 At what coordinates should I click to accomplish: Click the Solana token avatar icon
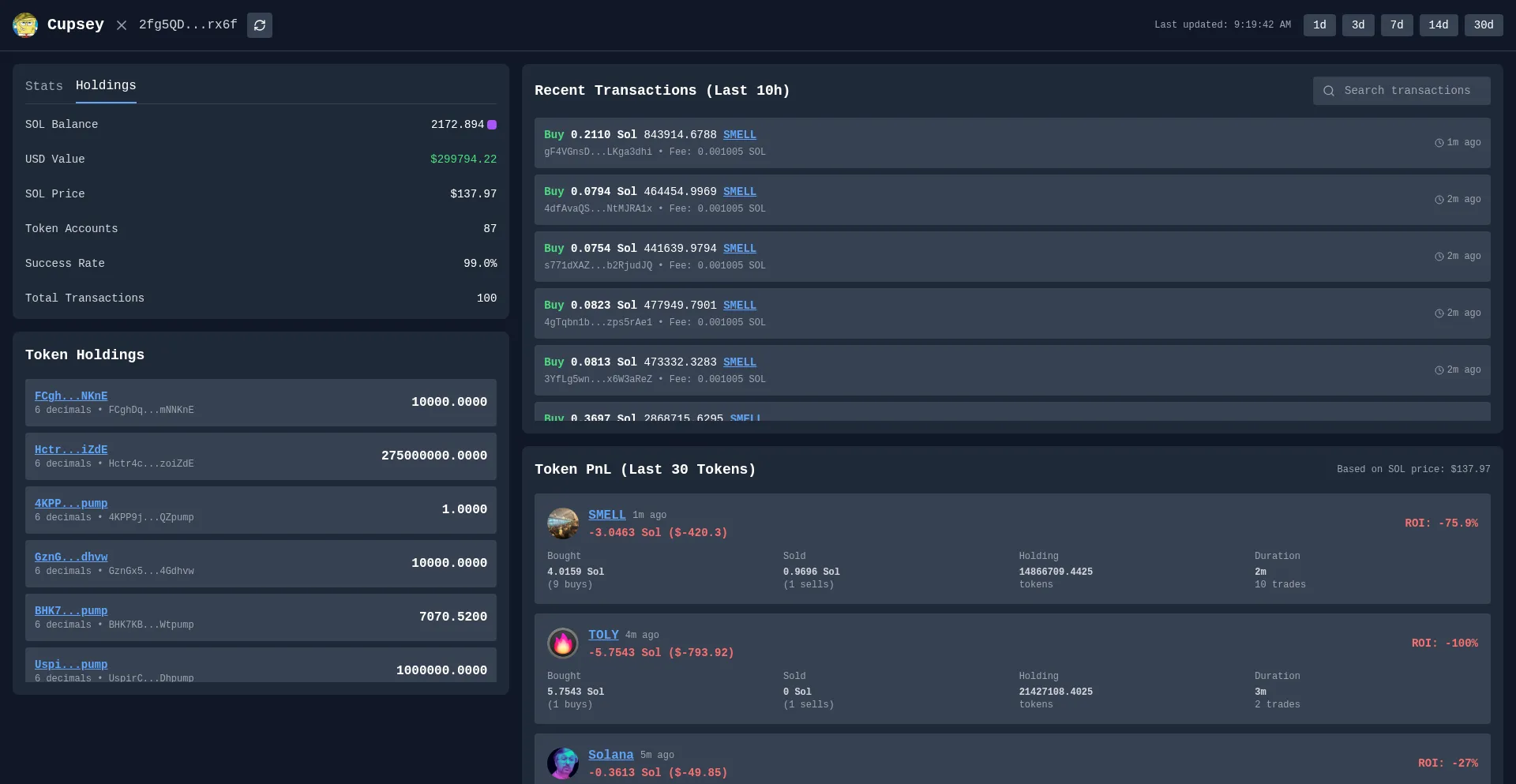563,763
